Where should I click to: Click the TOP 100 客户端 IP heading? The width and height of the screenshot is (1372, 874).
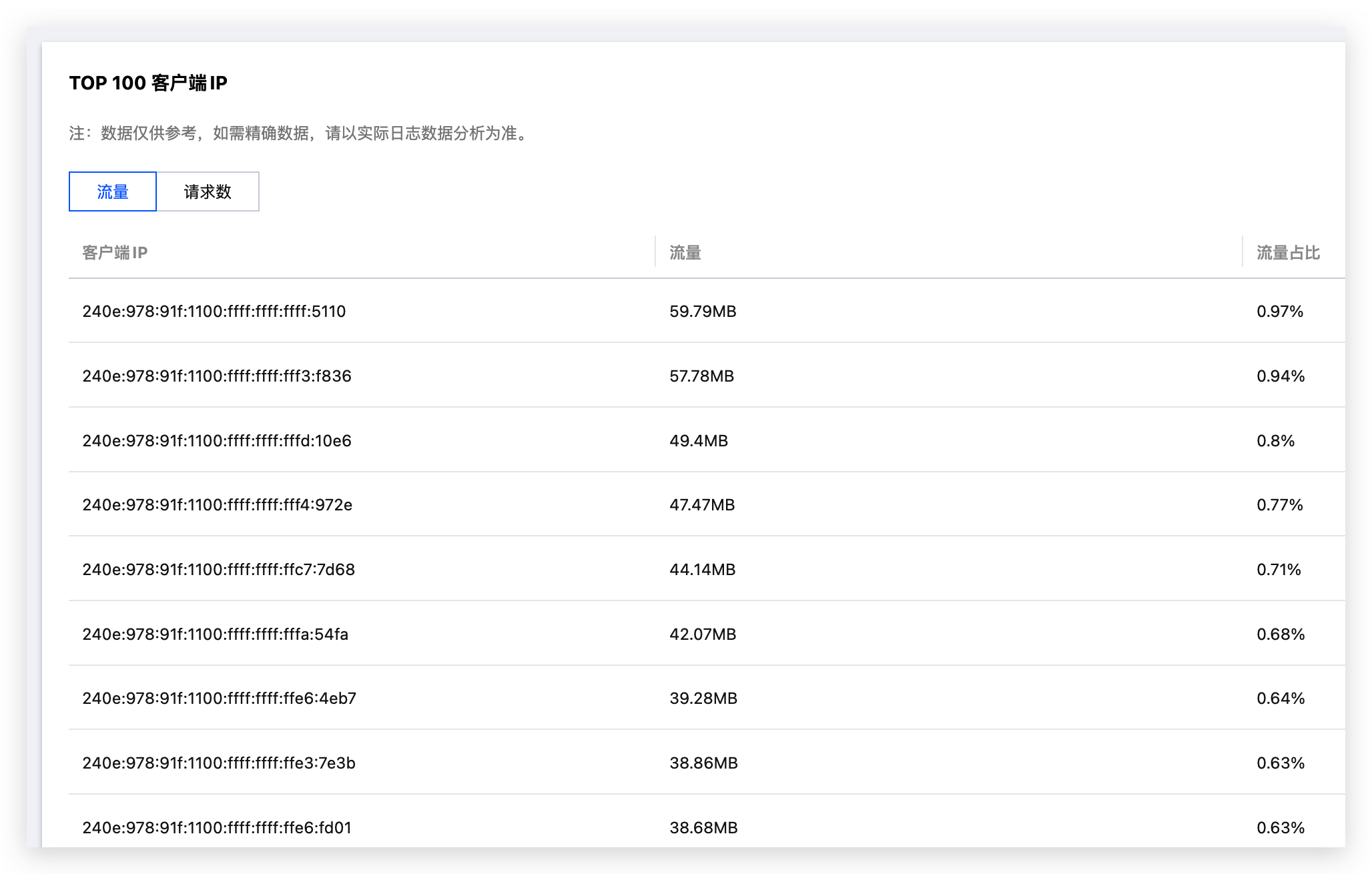[148, 83]
